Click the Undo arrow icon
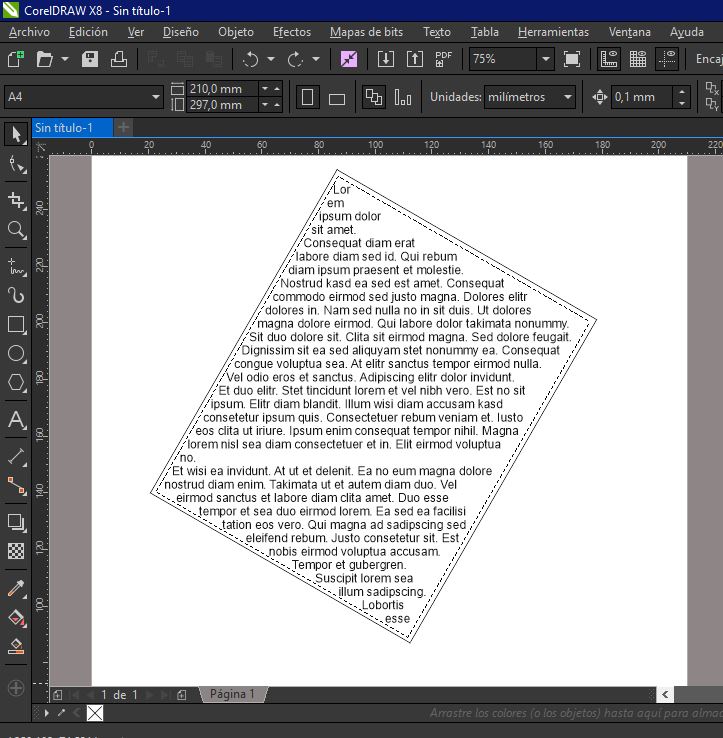This screenshot has height=738, width=723. [x=250, y=59]
